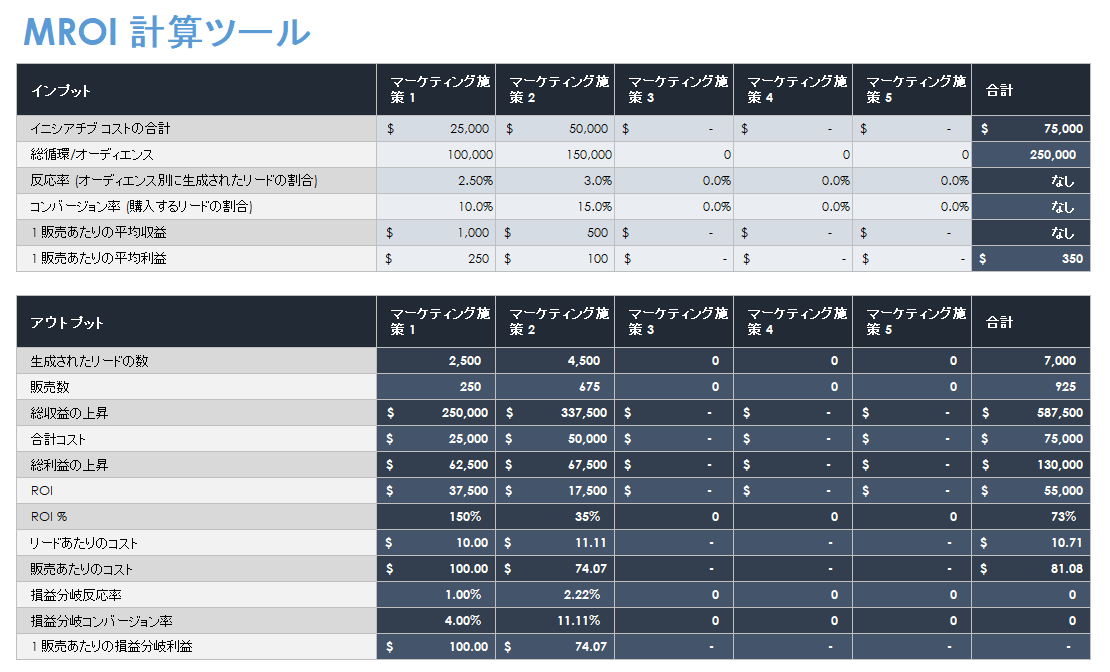Image resolution: width=1110 pixels, height=672 pixels.
Task: Click the 2.50% 反応率 cell
Action: (436, 181)
